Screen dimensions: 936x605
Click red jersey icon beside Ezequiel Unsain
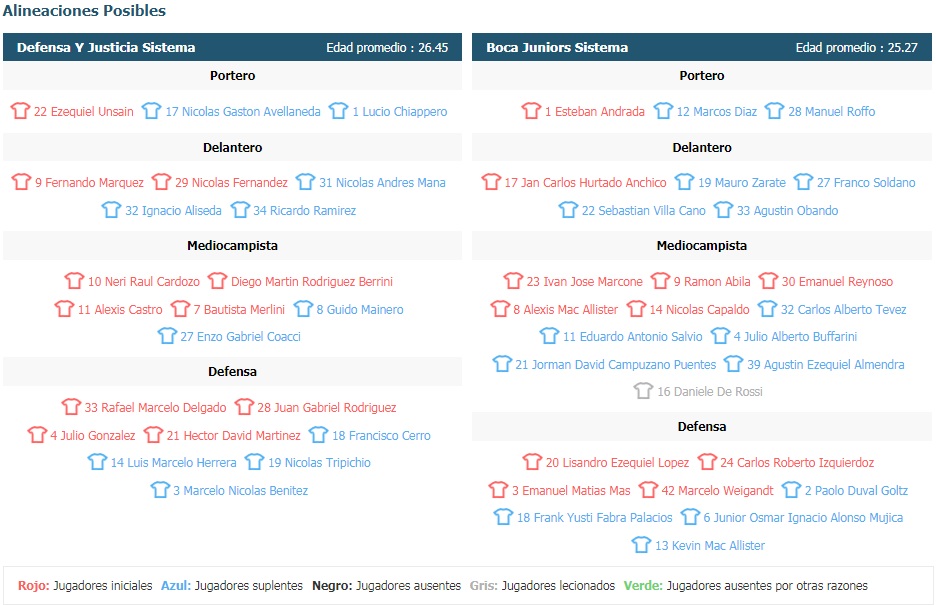click(x=20, y=110)
